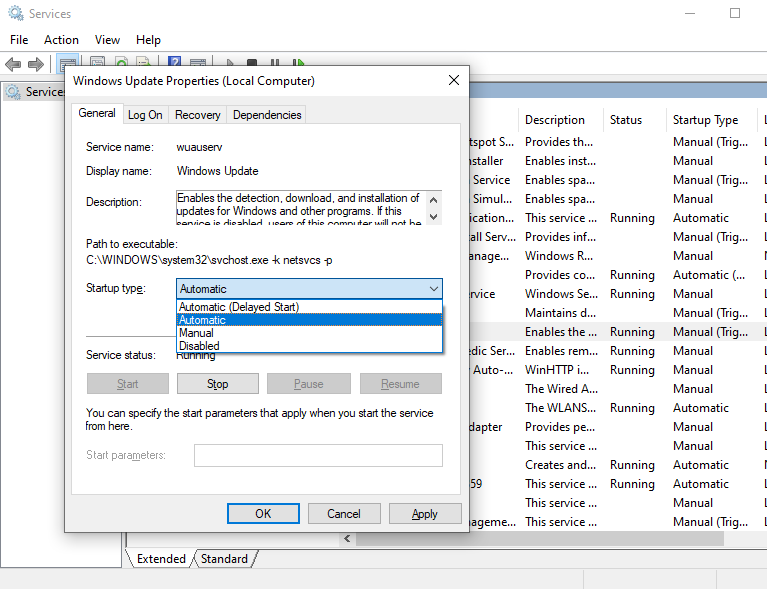Click the 'wuauserv' service name text
This screenshot has height=589, width=767.
[x=200, y=147]
